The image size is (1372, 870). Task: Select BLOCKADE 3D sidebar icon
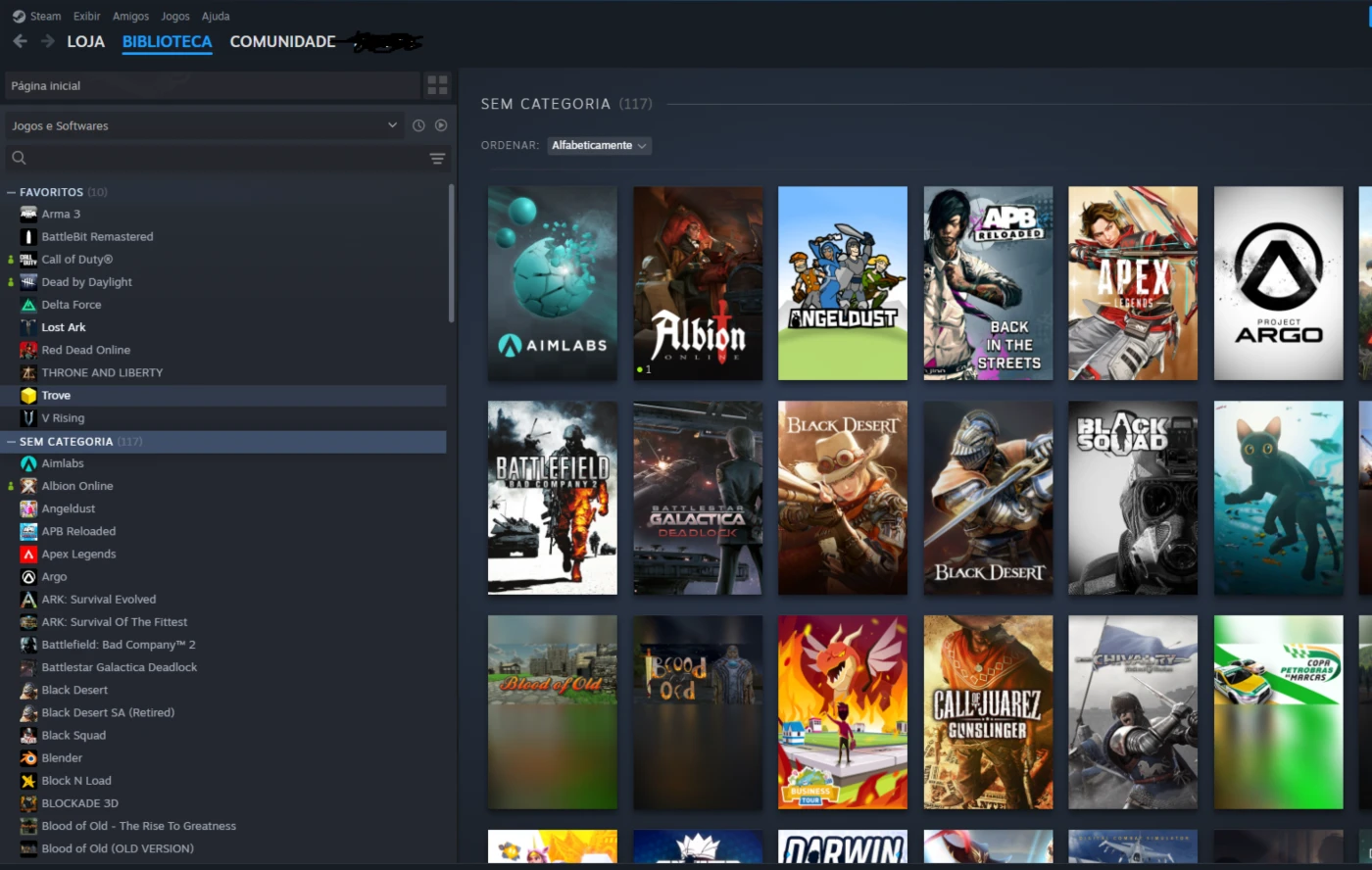[28, 803]
